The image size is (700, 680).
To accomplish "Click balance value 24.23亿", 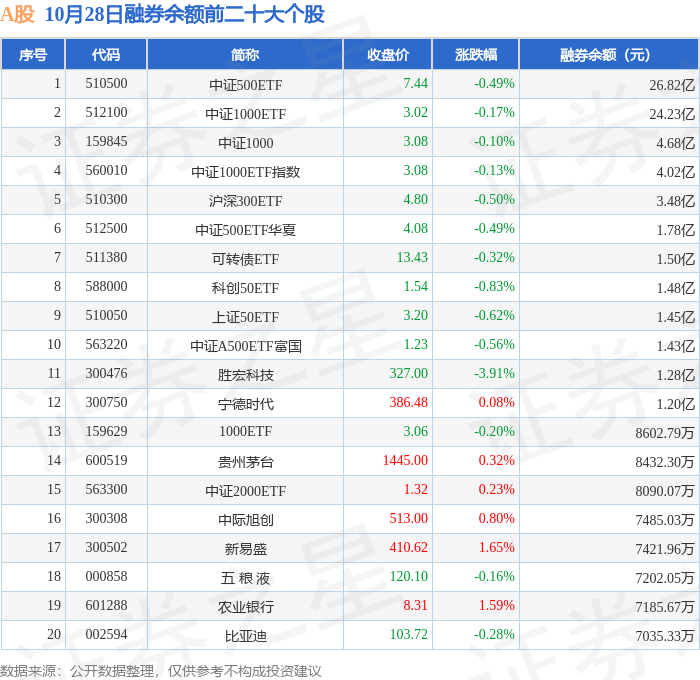I will point(672,114).
